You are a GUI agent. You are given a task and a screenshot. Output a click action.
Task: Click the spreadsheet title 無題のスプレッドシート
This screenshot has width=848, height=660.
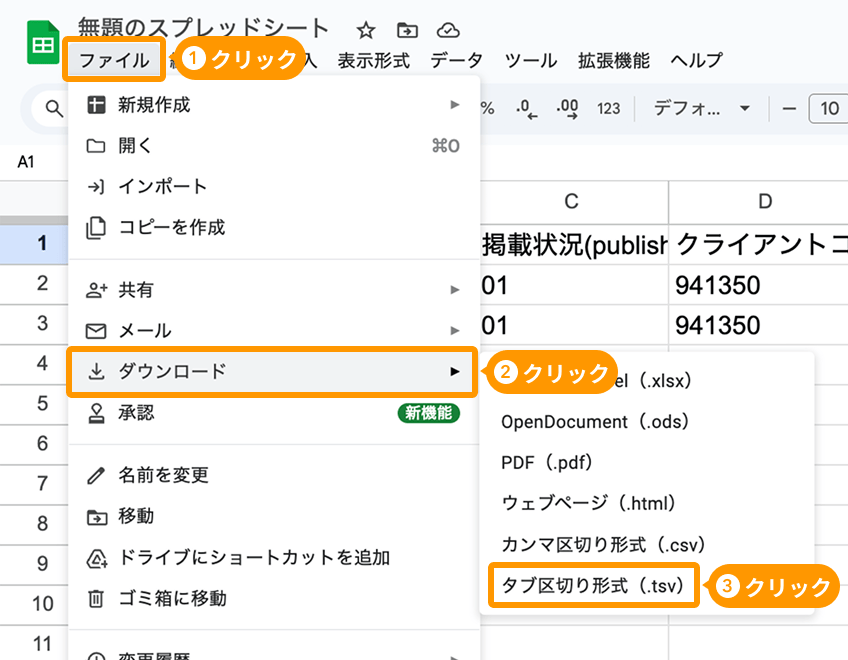(203, 27)
